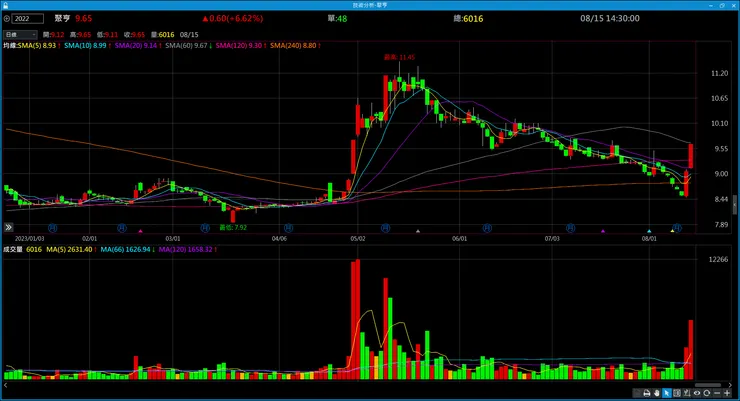Open the 日線 period dropdown

point(20,34)
